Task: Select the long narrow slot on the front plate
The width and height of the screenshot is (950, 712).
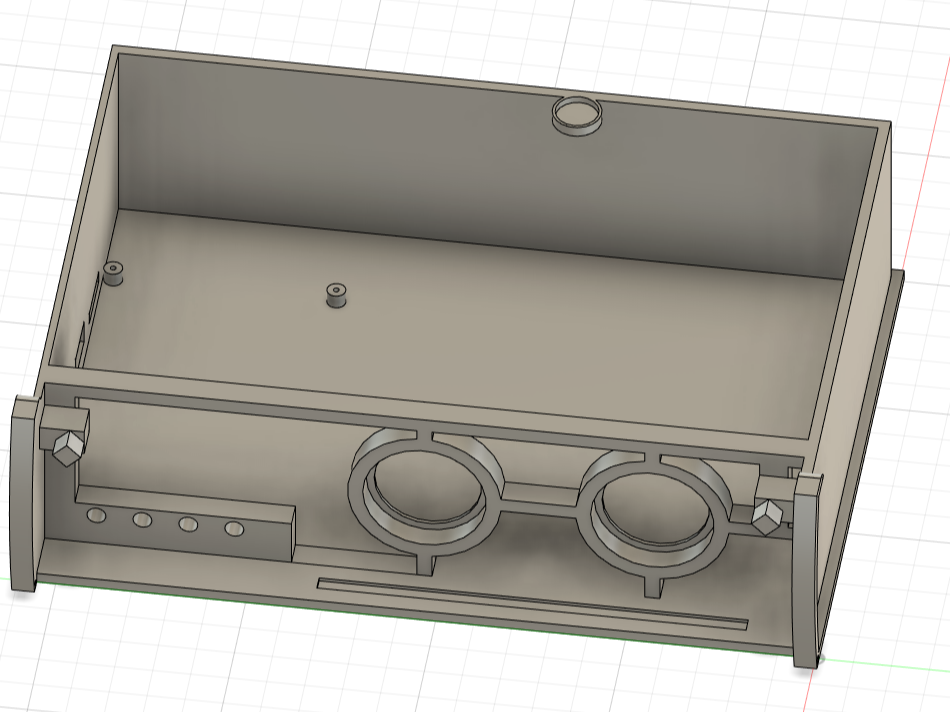Action: coord(533,603)
